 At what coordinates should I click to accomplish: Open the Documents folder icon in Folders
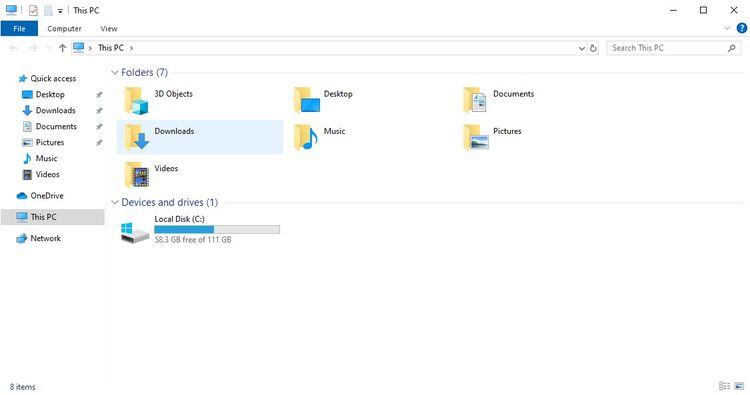click(475, 100)
